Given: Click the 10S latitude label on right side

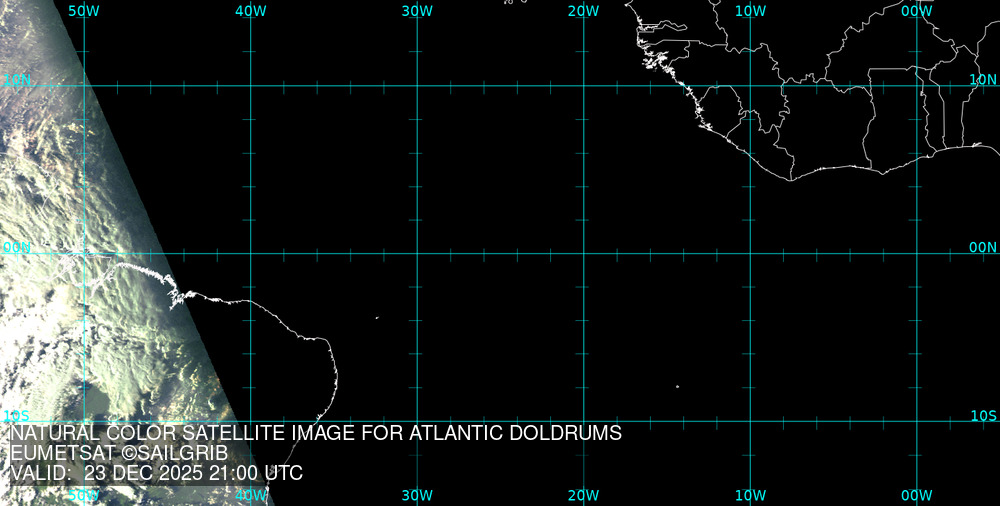Looking at the screenshot, I should click(x=983, y=415).
